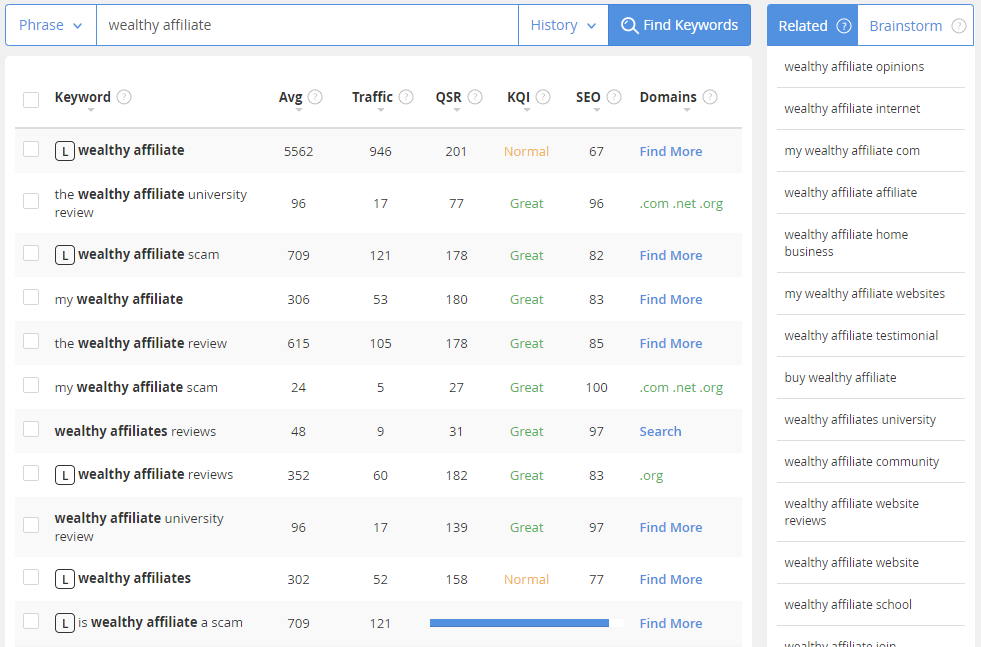Select related keyword wealthy affiliate testimonial
This screenshot has height=647, width=981.
pyautogui.click(x=861, y=335)
